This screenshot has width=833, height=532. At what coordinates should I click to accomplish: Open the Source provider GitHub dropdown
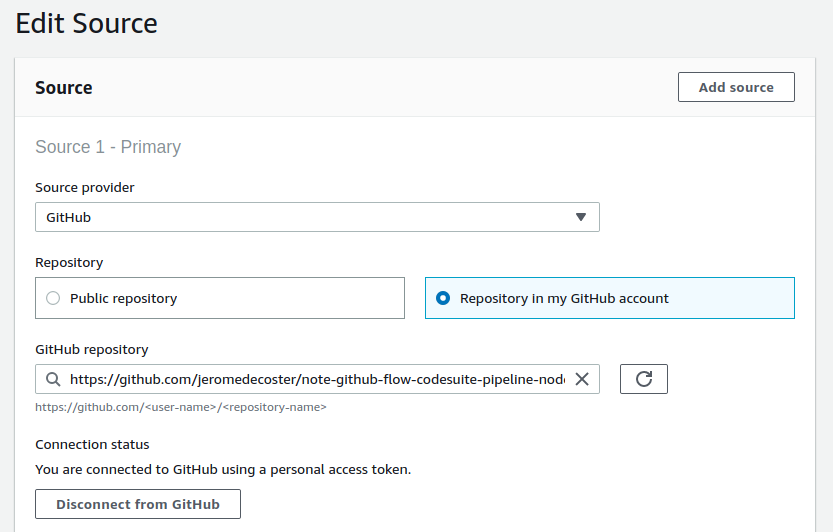click(x=317, y=217)
